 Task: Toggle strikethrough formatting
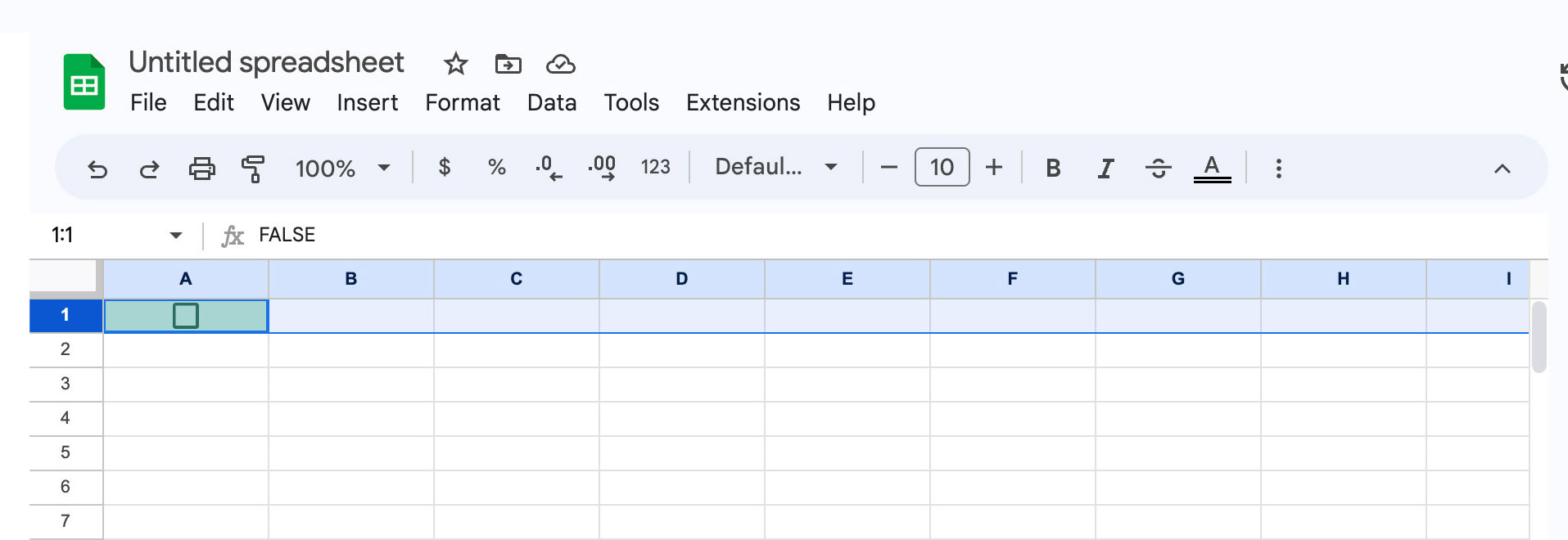[1158, 169]
